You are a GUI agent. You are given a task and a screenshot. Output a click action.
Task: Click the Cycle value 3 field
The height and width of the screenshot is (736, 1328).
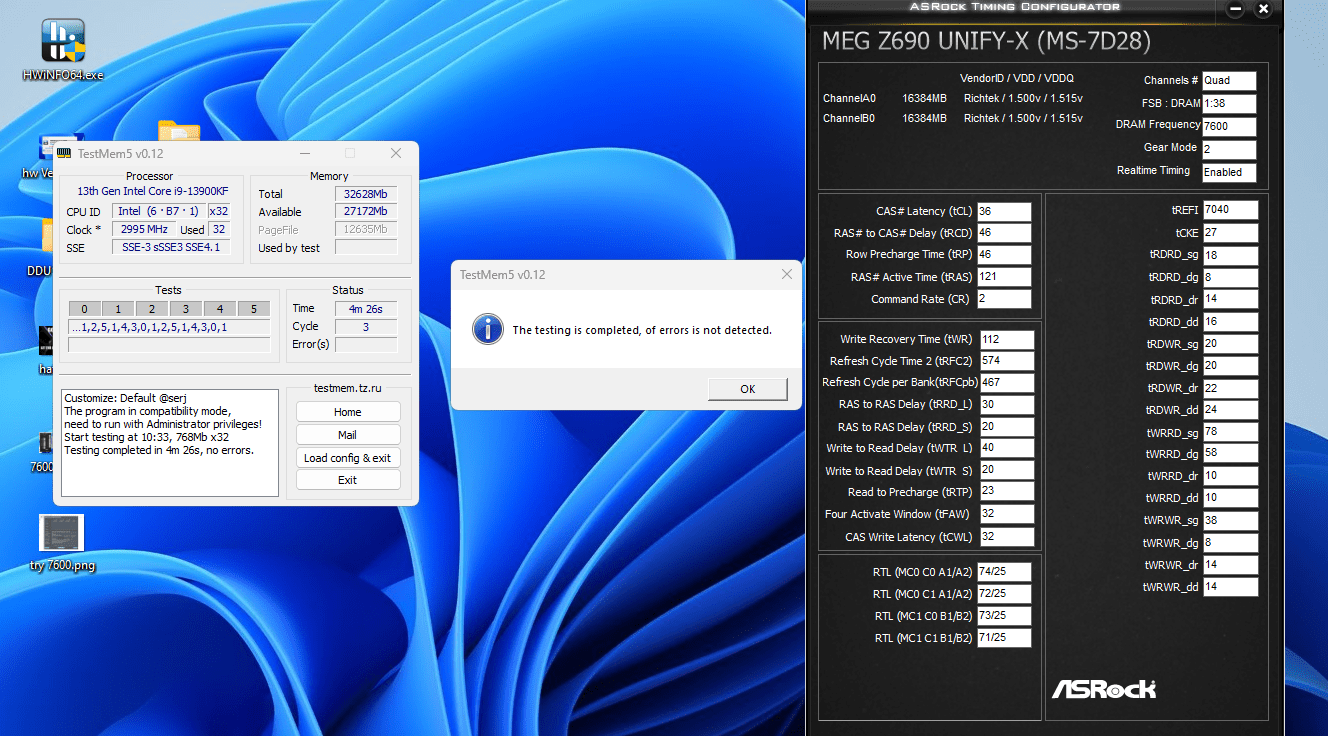pos(366,326)
